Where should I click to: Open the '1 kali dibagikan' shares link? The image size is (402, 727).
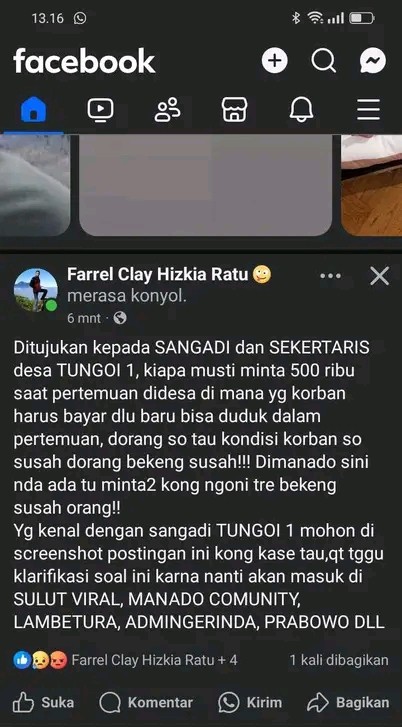tap(339, 660)
